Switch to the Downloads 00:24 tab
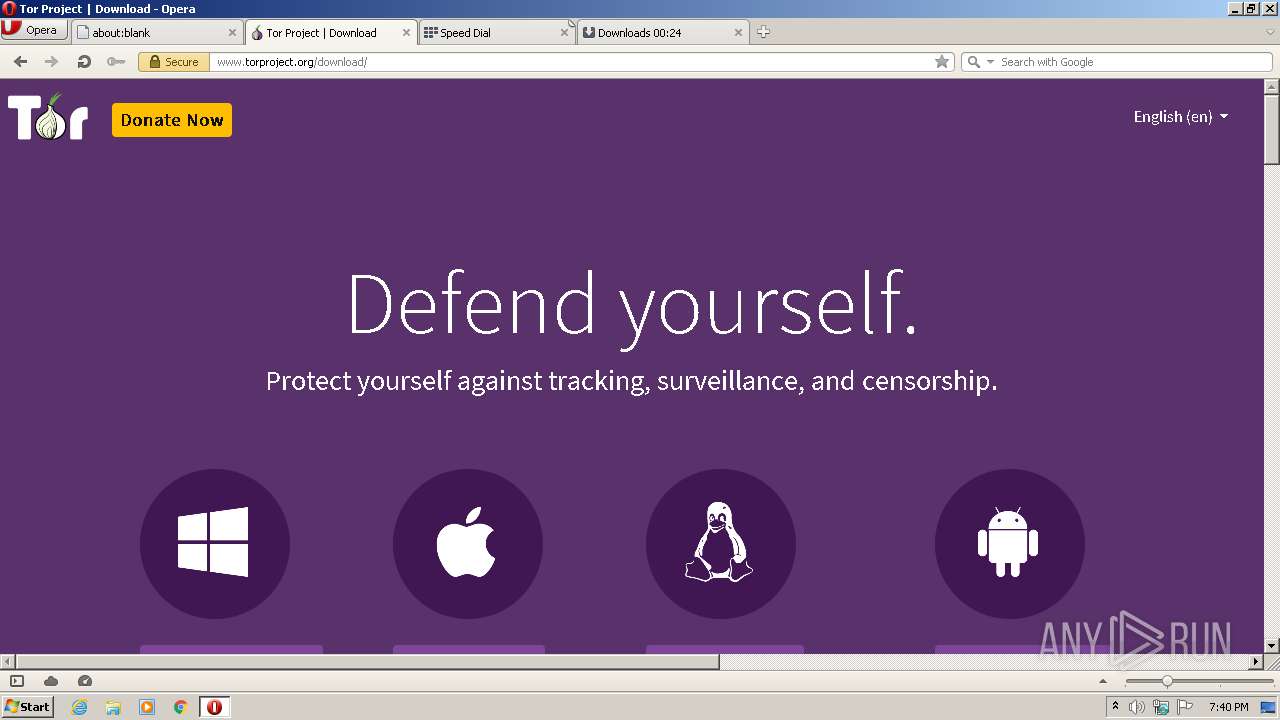 (662, 32)
